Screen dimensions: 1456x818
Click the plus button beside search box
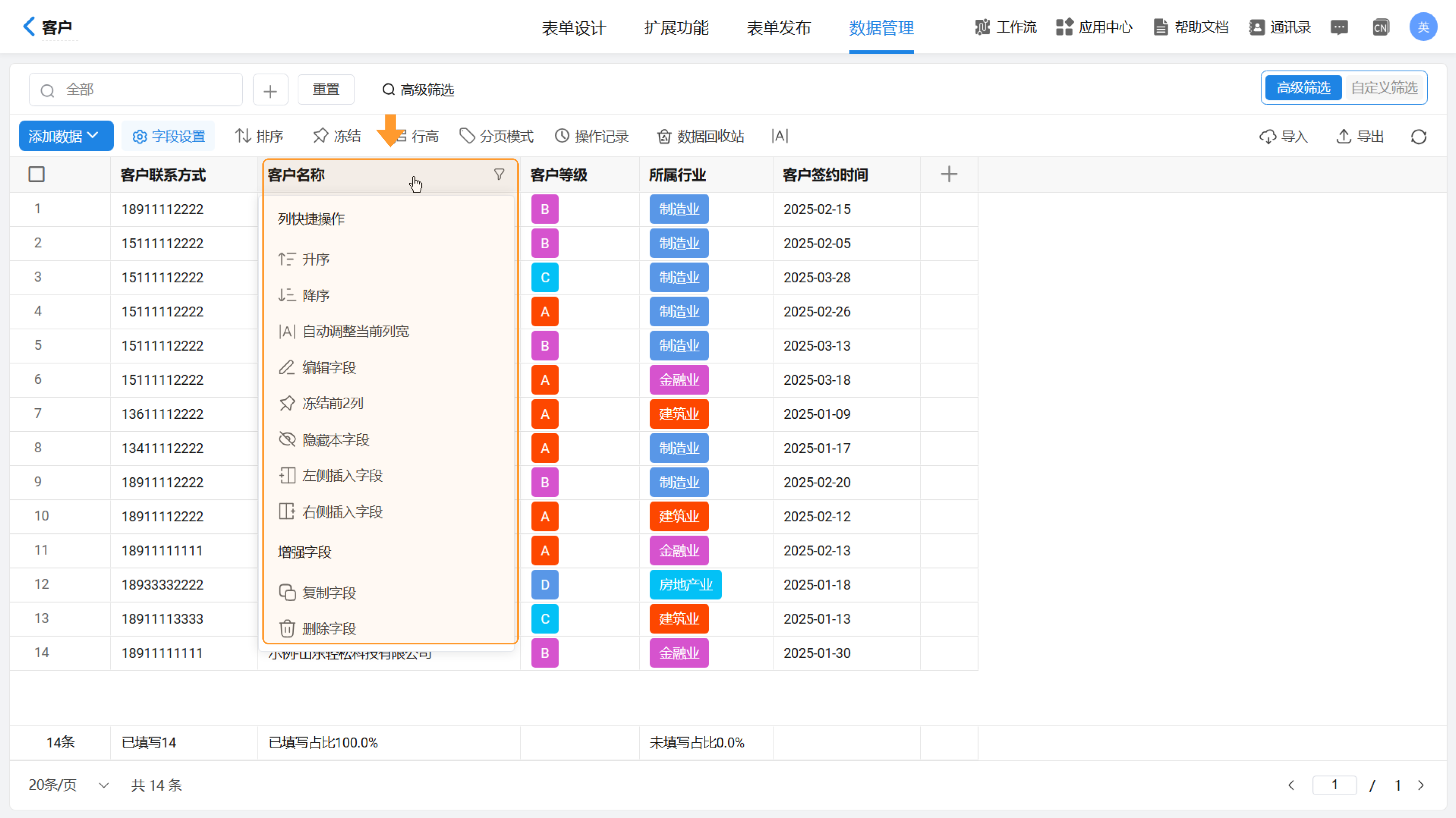pyautogui.click(x=270, y=90)
